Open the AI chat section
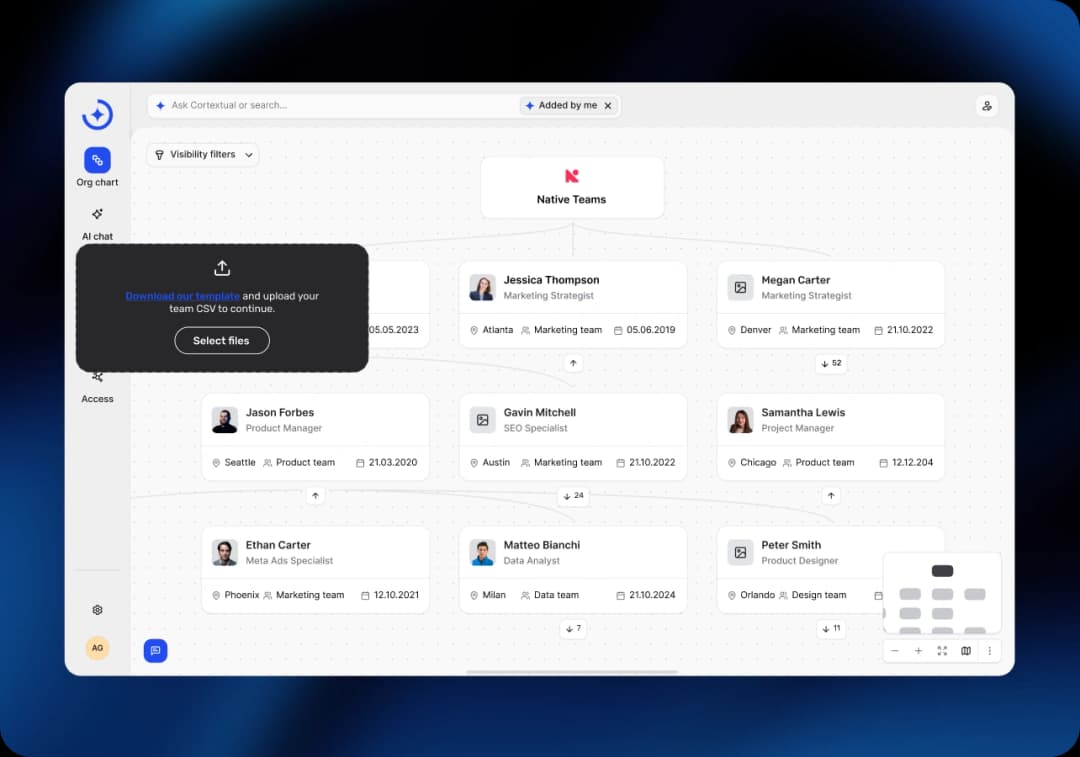Viewport: 1080px width, 757px height. click(97, 224)
